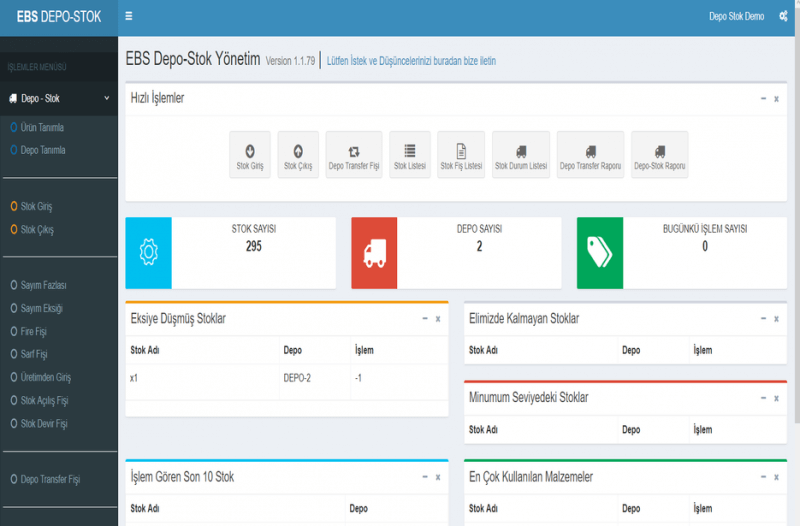This screenshot has width=800, height=526.
Task: Open the settings gears icon in header
Action: tap(783, 16)
